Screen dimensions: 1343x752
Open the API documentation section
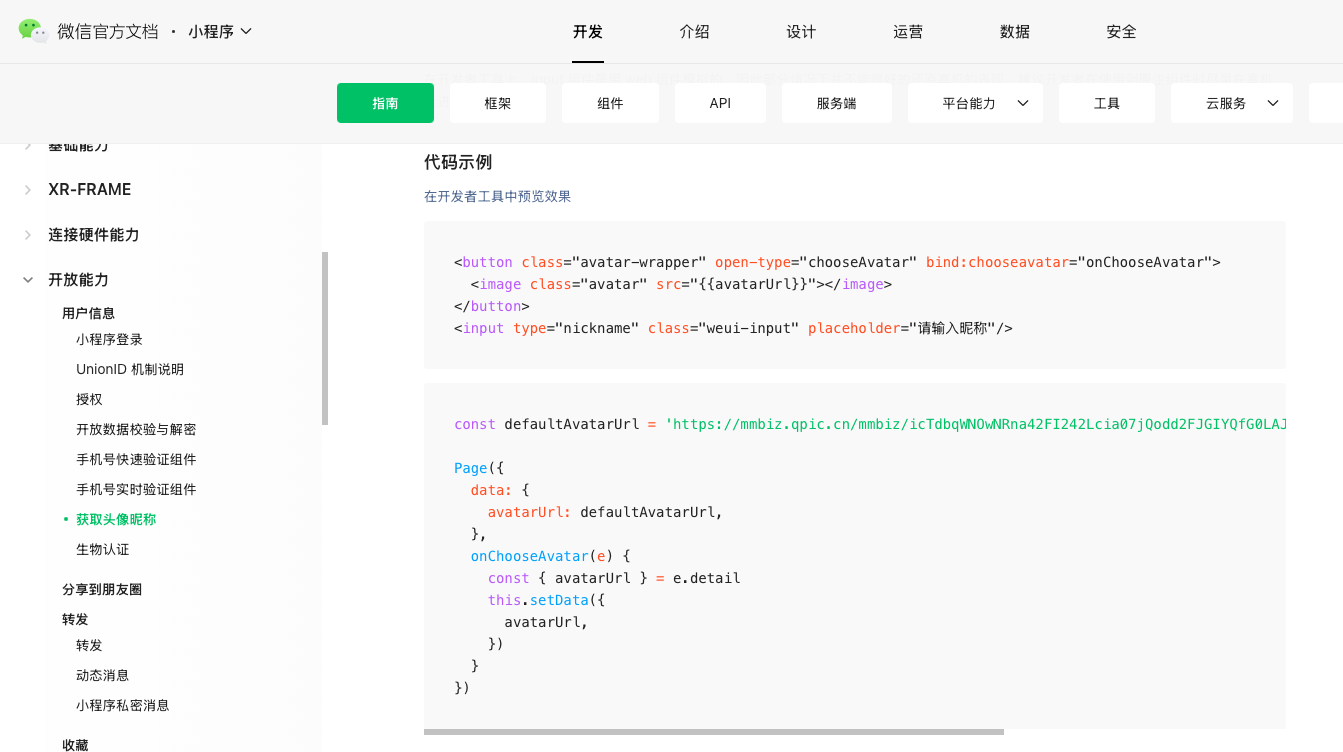pyautogui.click(x=720, y=103)
